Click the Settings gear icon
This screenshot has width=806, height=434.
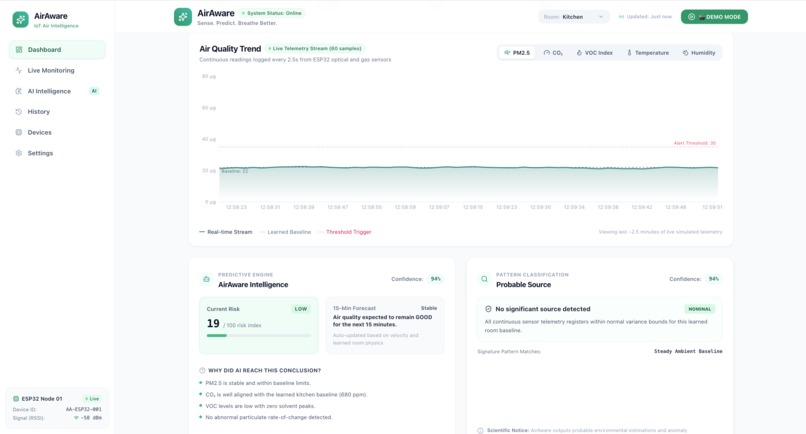click(x=19, y=153)
